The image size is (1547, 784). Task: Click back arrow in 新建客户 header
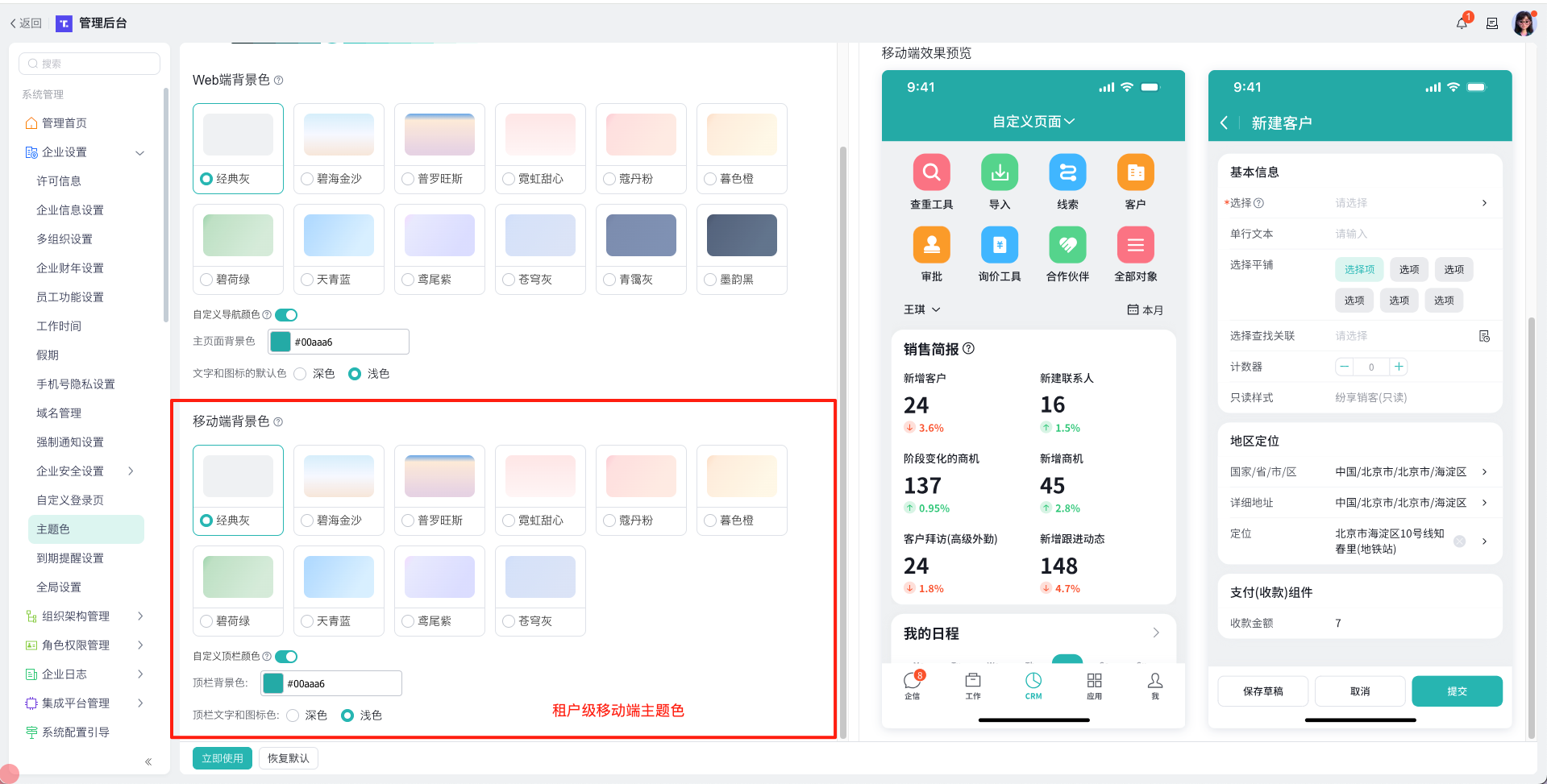[1224, 122]
